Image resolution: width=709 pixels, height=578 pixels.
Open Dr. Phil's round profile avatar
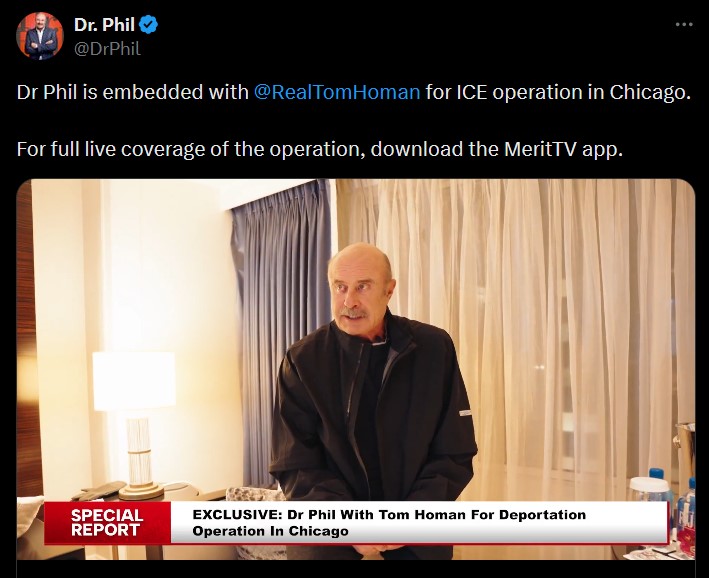pos(40,36)
